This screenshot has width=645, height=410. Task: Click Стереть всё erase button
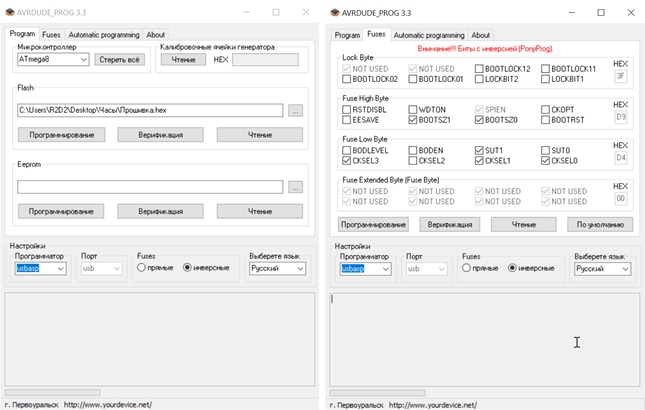point(119,60)
